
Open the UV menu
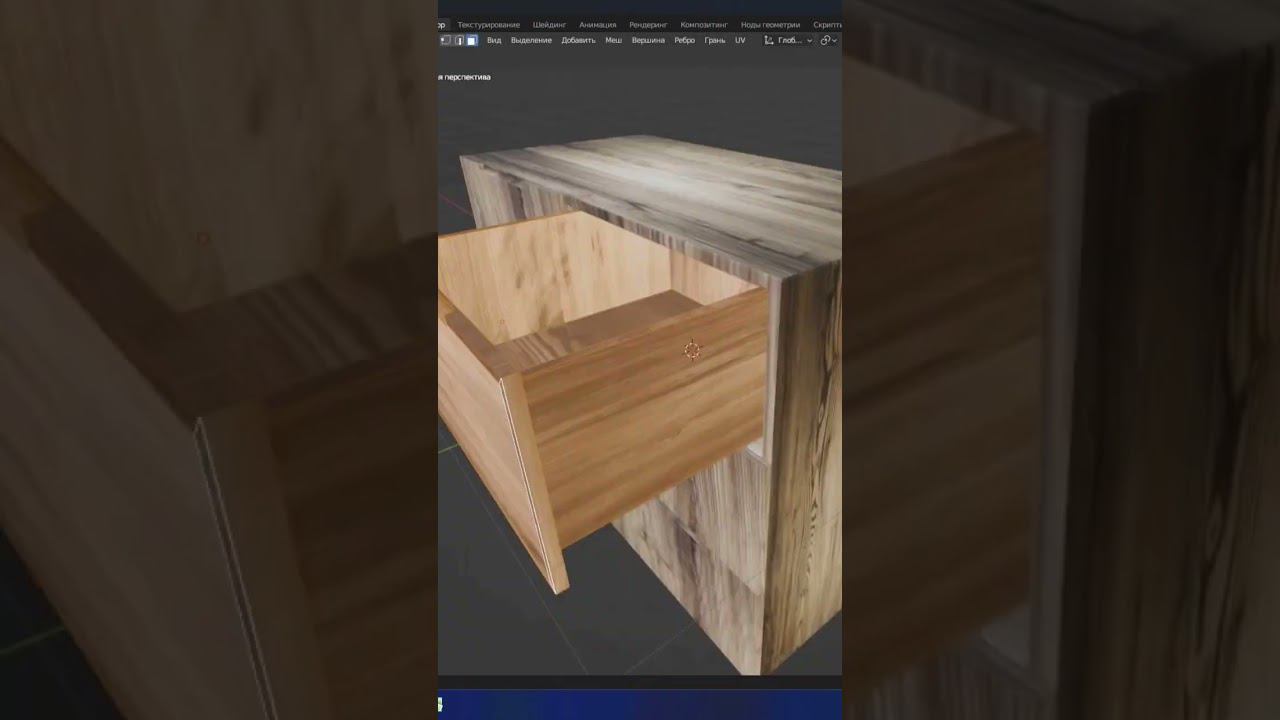tap(740, 40)
